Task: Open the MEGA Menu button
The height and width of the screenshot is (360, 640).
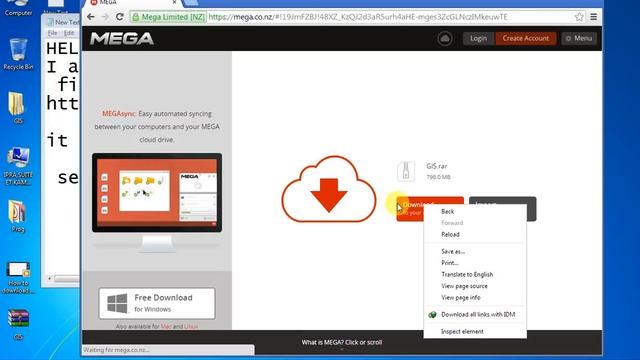Action: 579,38
